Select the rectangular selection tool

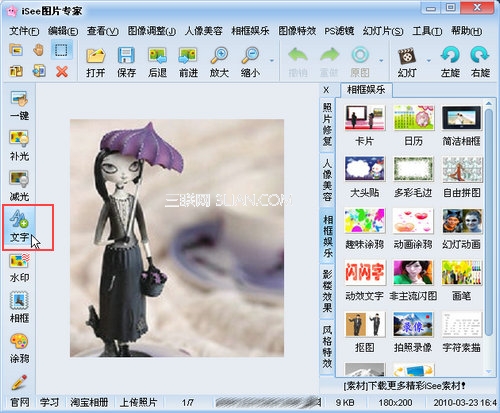pos(61,50)
